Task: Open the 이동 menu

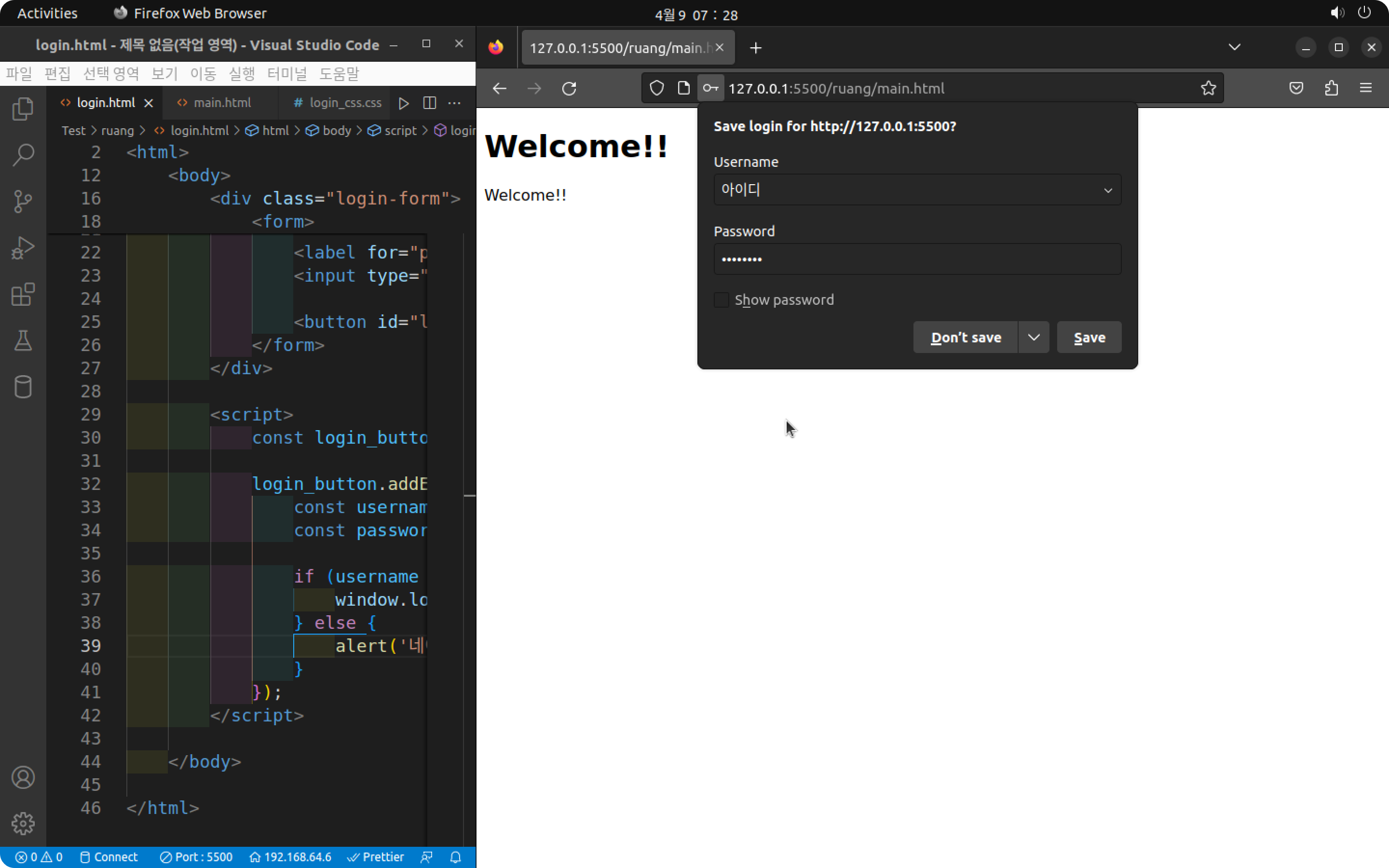Action: [x=203, y=73]
